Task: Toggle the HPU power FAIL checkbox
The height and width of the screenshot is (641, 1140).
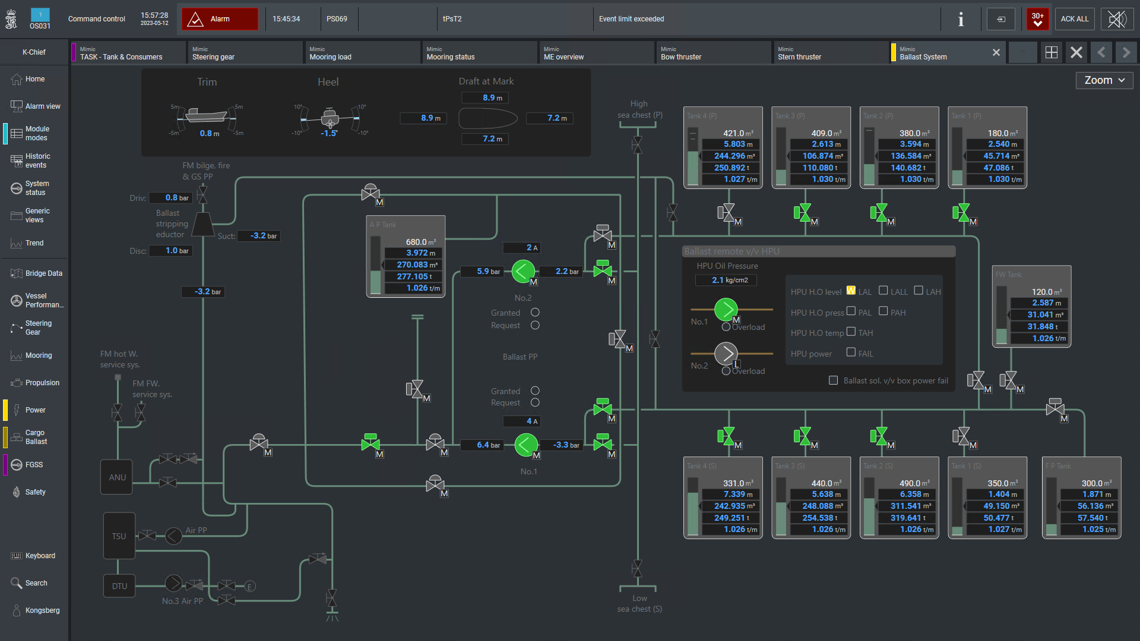Action: pos(851,352)
